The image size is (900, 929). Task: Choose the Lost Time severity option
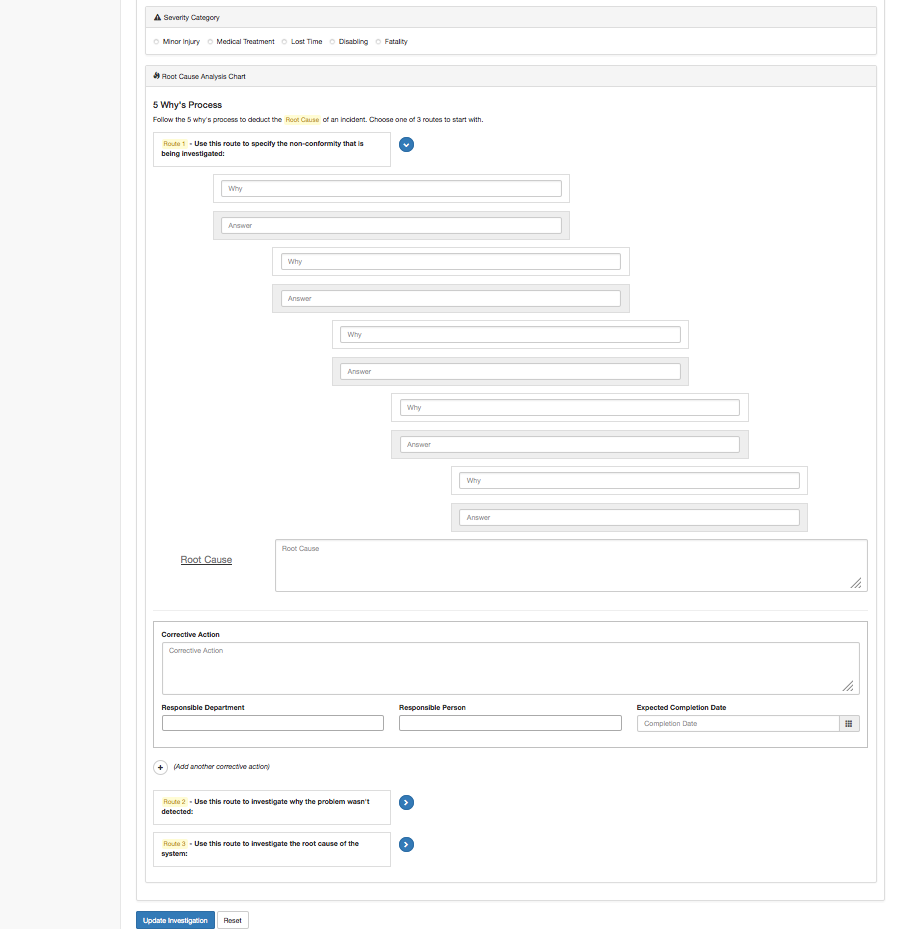(284, 42)
